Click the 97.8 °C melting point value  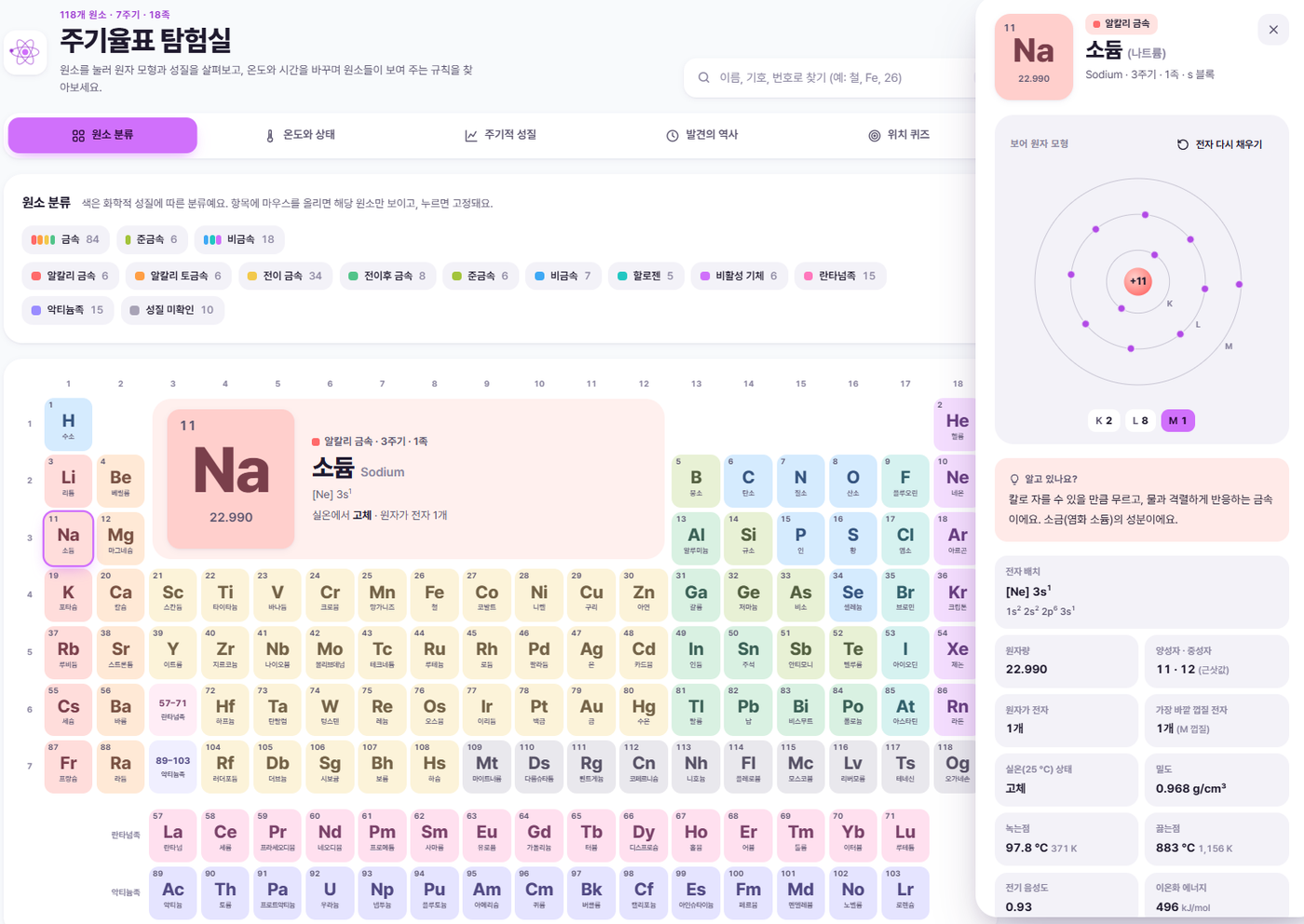point(1026,848)
